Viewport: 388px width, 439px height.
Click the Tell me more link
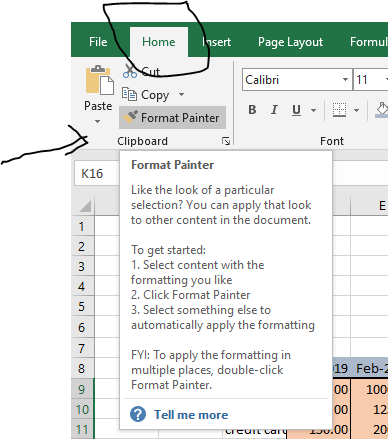click(191, 415)
